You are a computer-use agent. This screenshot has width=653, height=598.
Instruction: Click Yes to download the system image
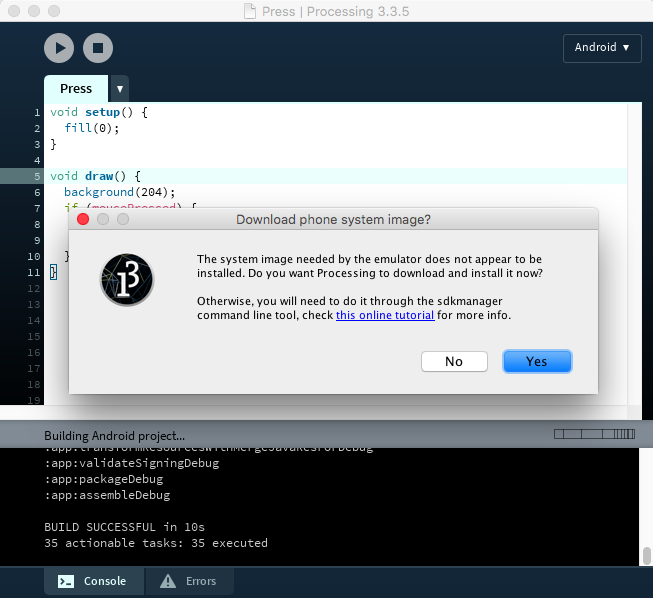pos(537,361)
